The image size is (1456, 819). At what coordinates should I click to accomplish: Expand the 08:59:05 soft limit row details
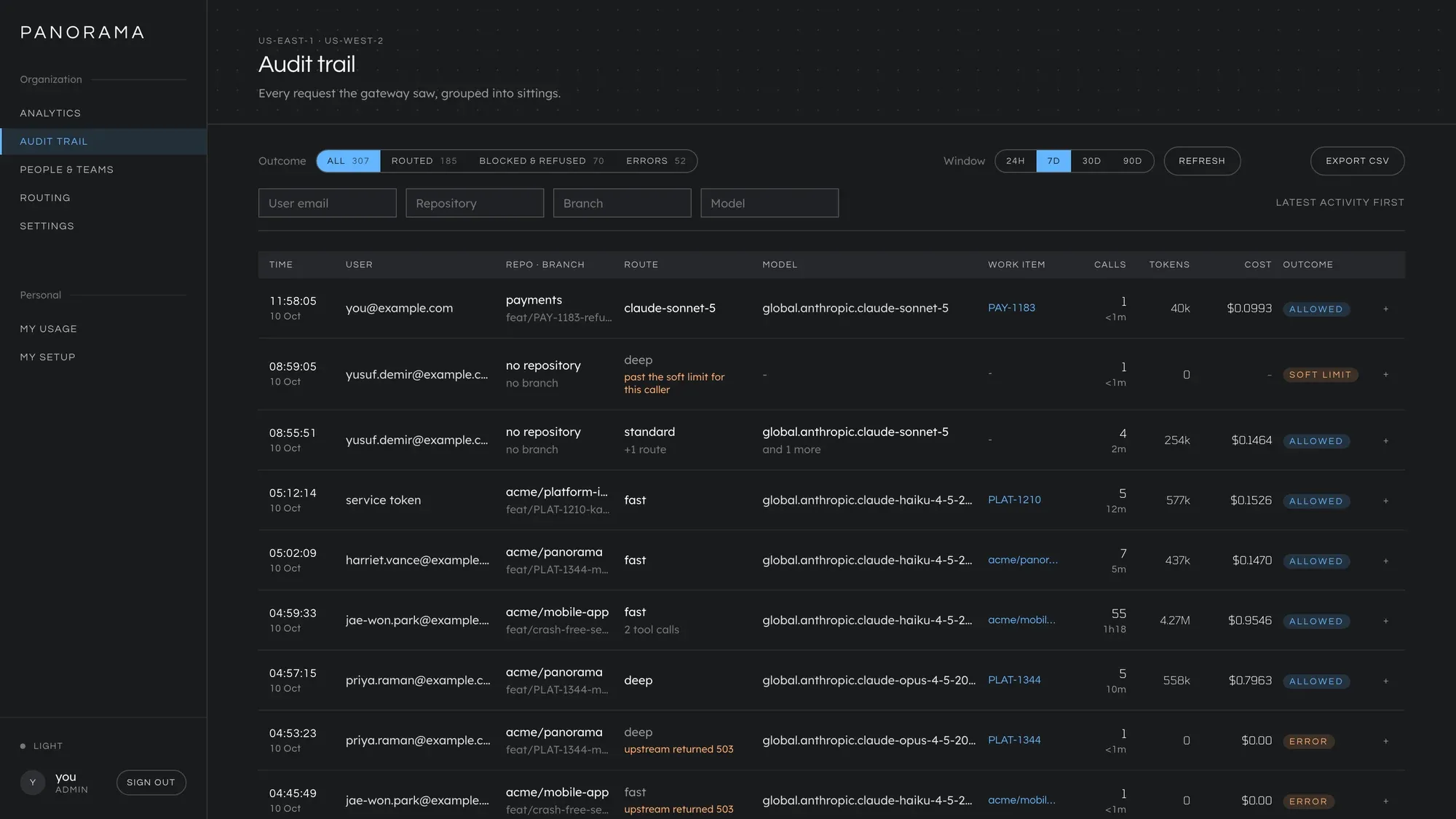1385,374
